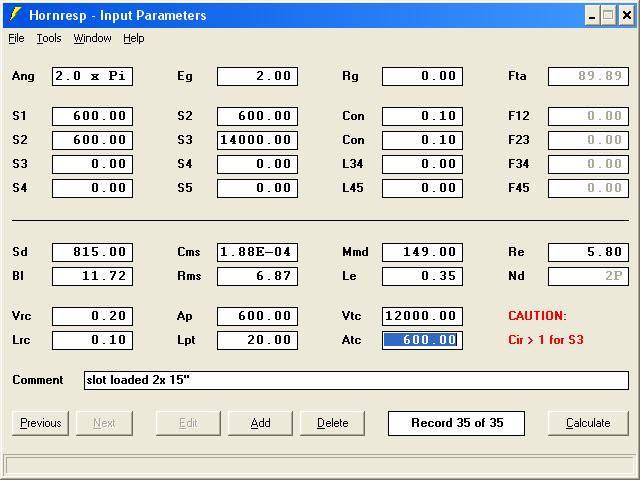Click the Comment label

38,380
